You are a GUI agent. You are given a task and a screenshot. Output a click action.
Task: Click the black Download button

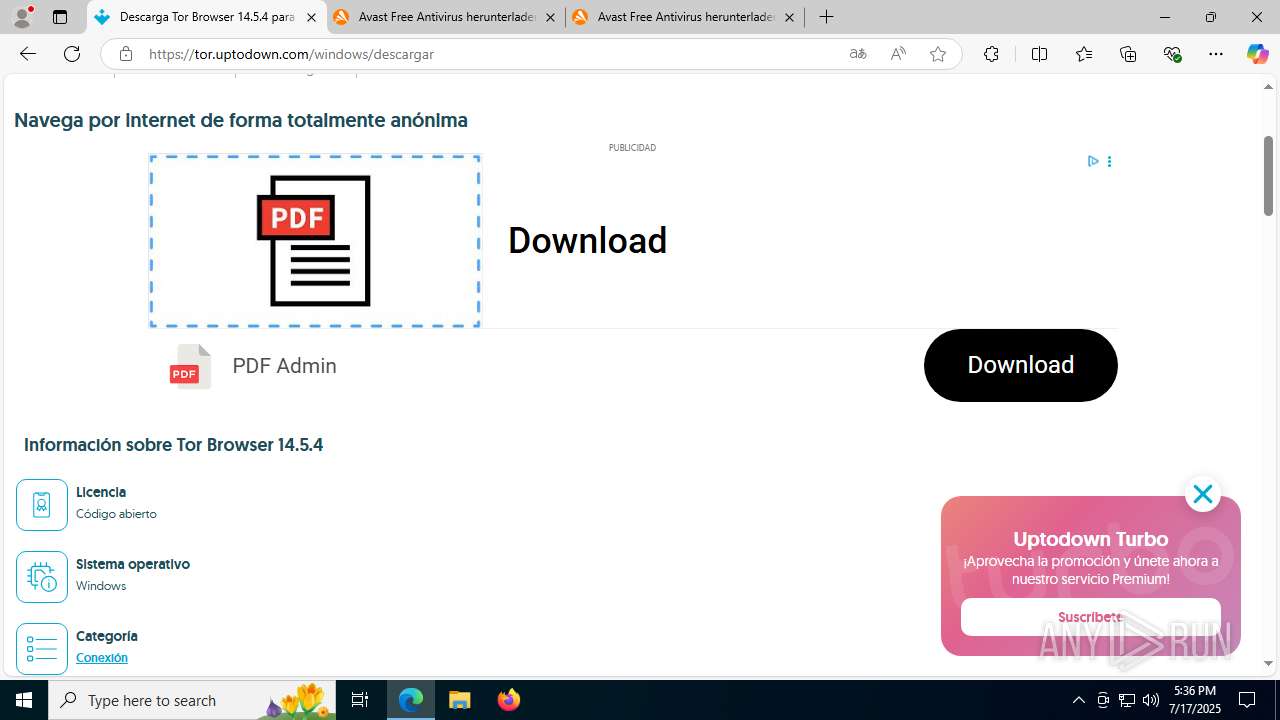point(1020,365)
